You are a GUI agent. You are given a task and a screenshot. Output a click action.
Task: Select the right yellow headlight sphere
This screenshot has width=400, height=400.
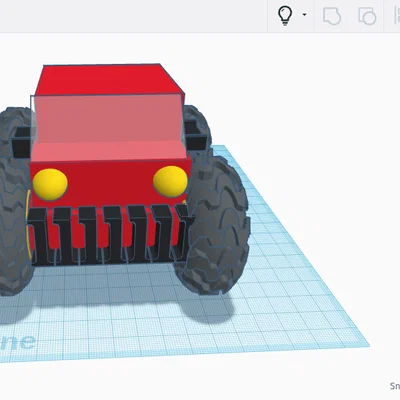click(x=170, y=181)
